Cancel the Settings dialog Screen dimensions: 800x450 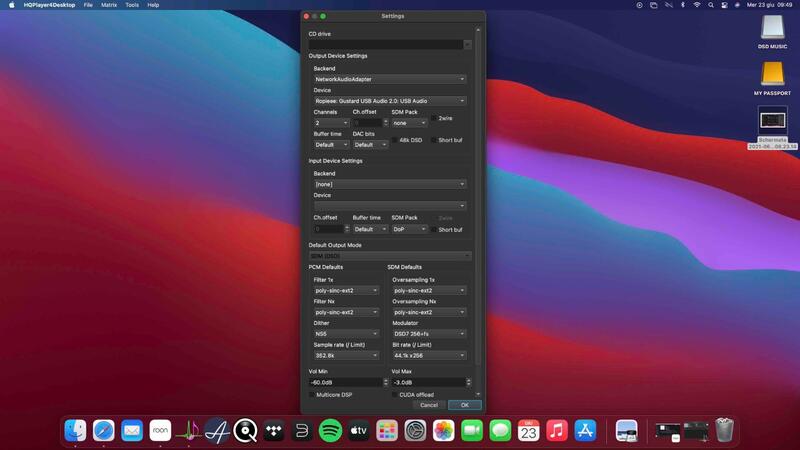(428, 405)
